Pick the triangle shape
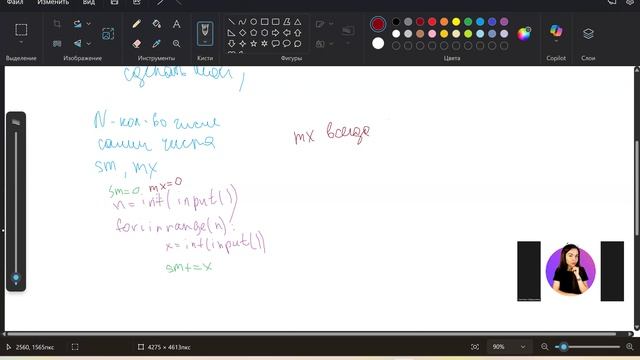This screenshot has width=640, height=360. (298, 22)
